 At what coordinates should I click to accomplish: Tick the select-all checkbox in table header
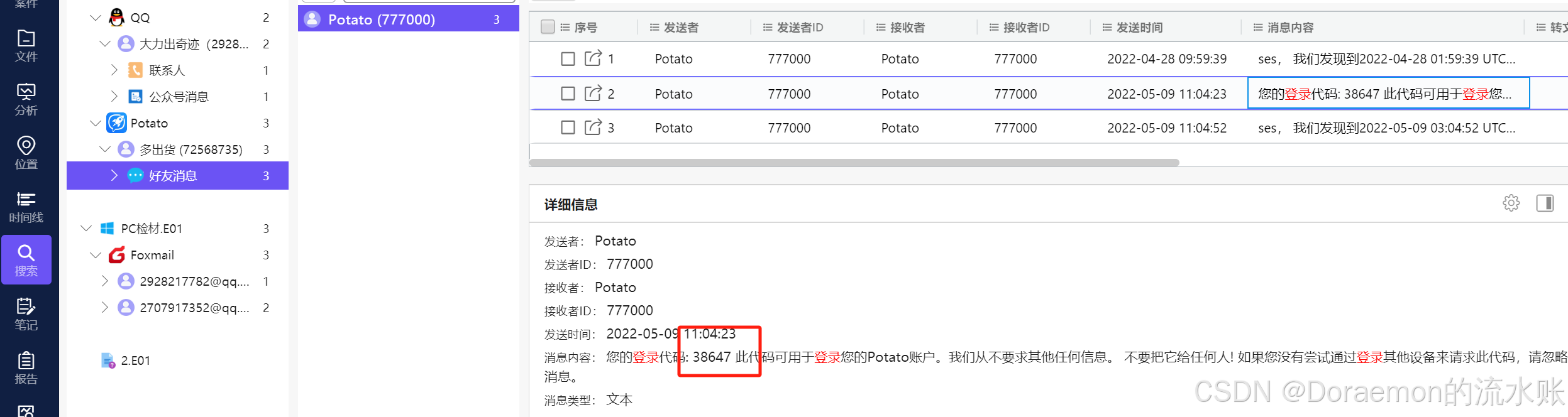point(548,27)
